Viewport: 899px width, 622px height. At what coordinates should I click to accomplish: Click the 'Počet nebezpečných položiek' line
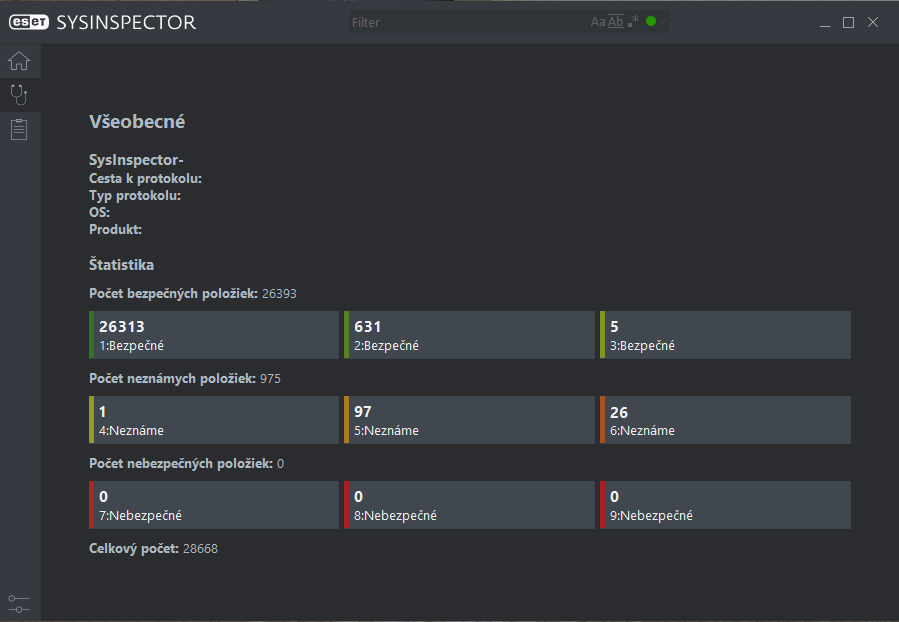[x=186, y=463]
